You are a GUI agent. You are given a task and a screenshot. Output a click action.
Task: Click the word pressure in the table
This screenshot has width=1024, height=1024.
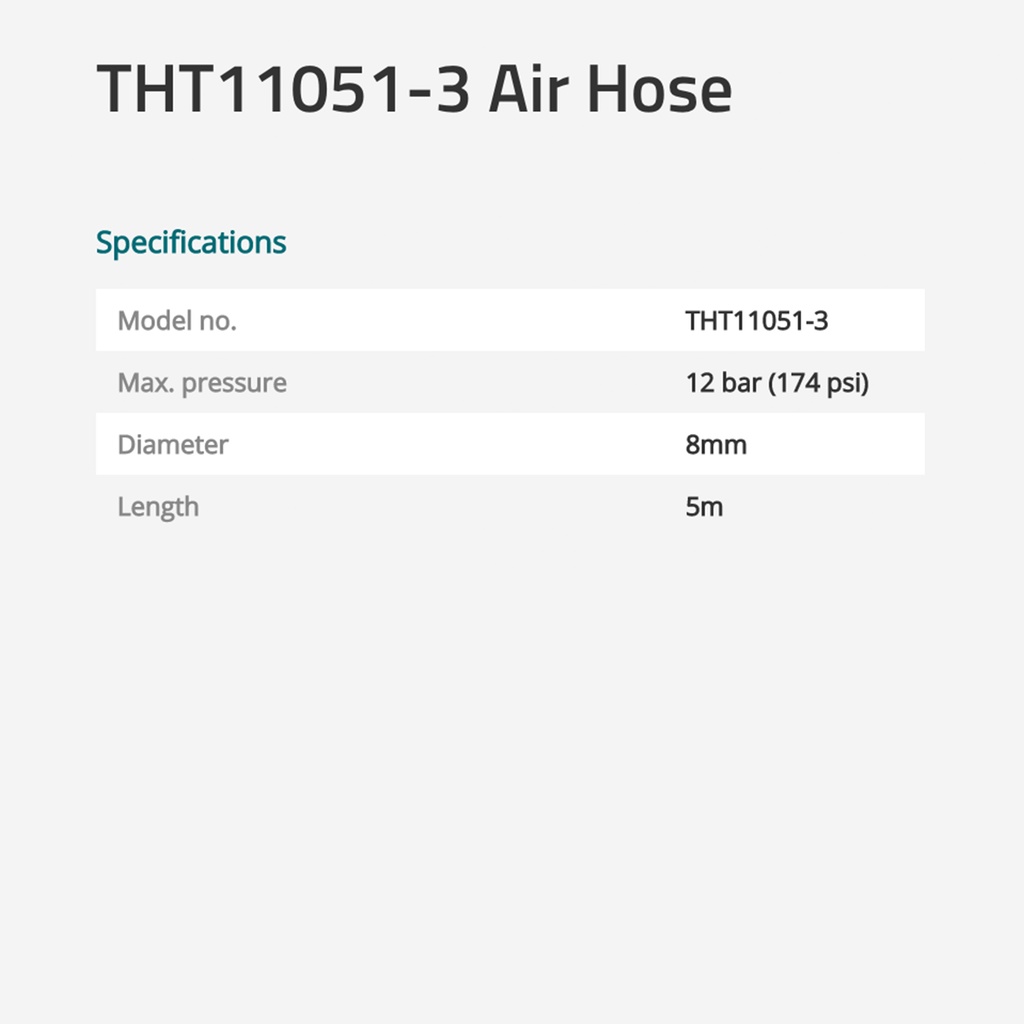click(x=233, y=384)
